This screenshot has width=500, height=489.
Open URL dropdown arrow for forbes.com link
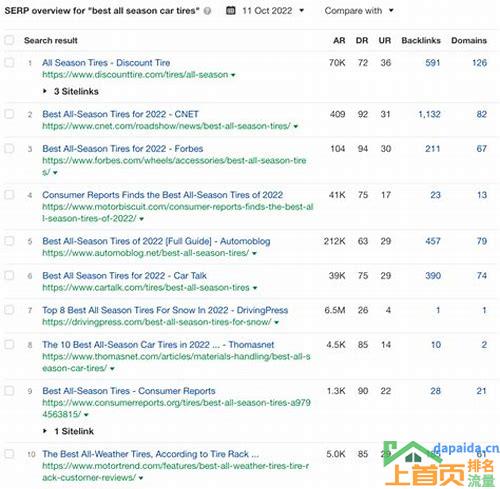click(55, 173)
